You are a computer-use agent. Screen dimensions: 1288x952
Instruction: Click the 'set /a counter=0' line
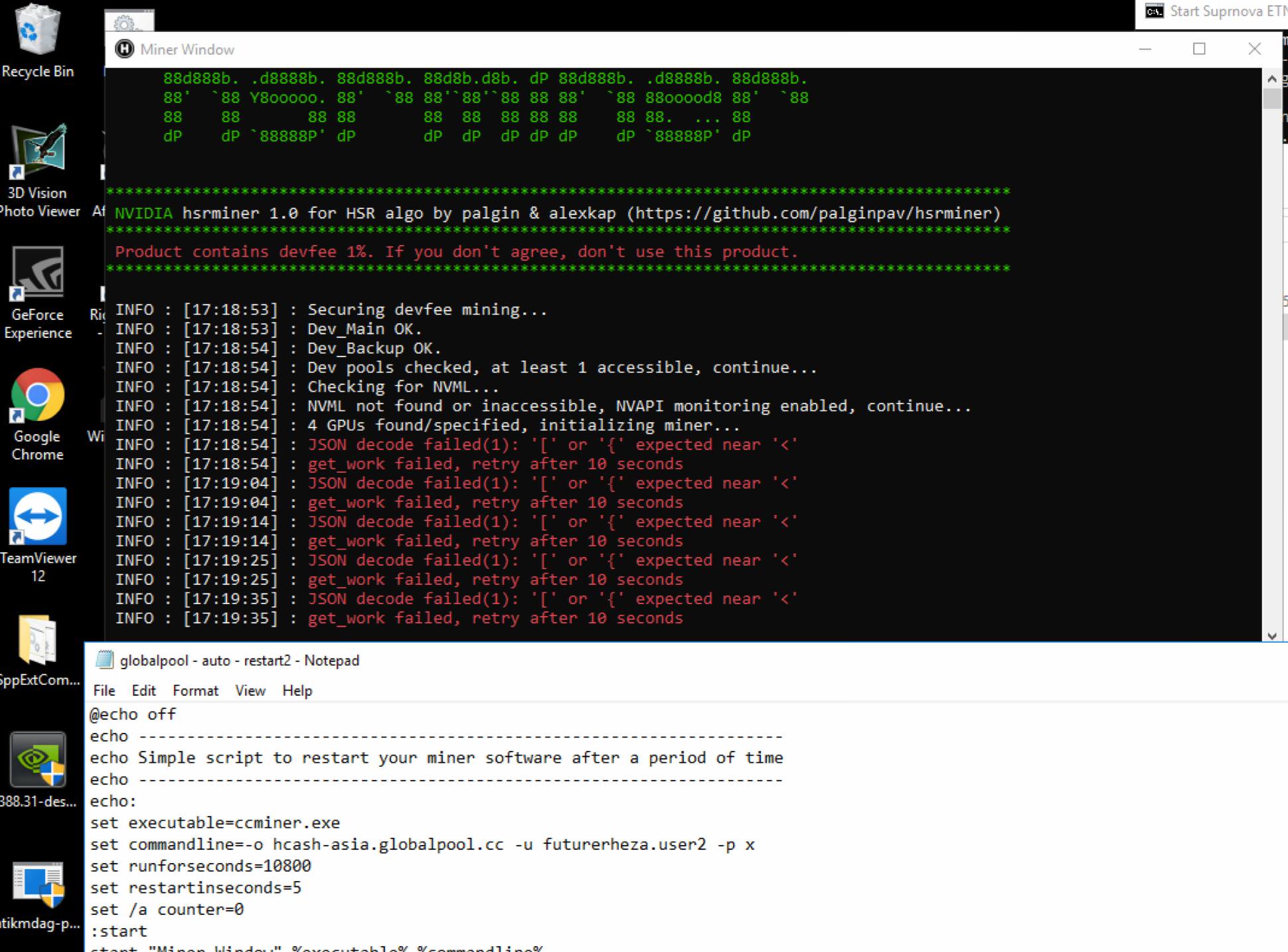[x=167, y=910]
